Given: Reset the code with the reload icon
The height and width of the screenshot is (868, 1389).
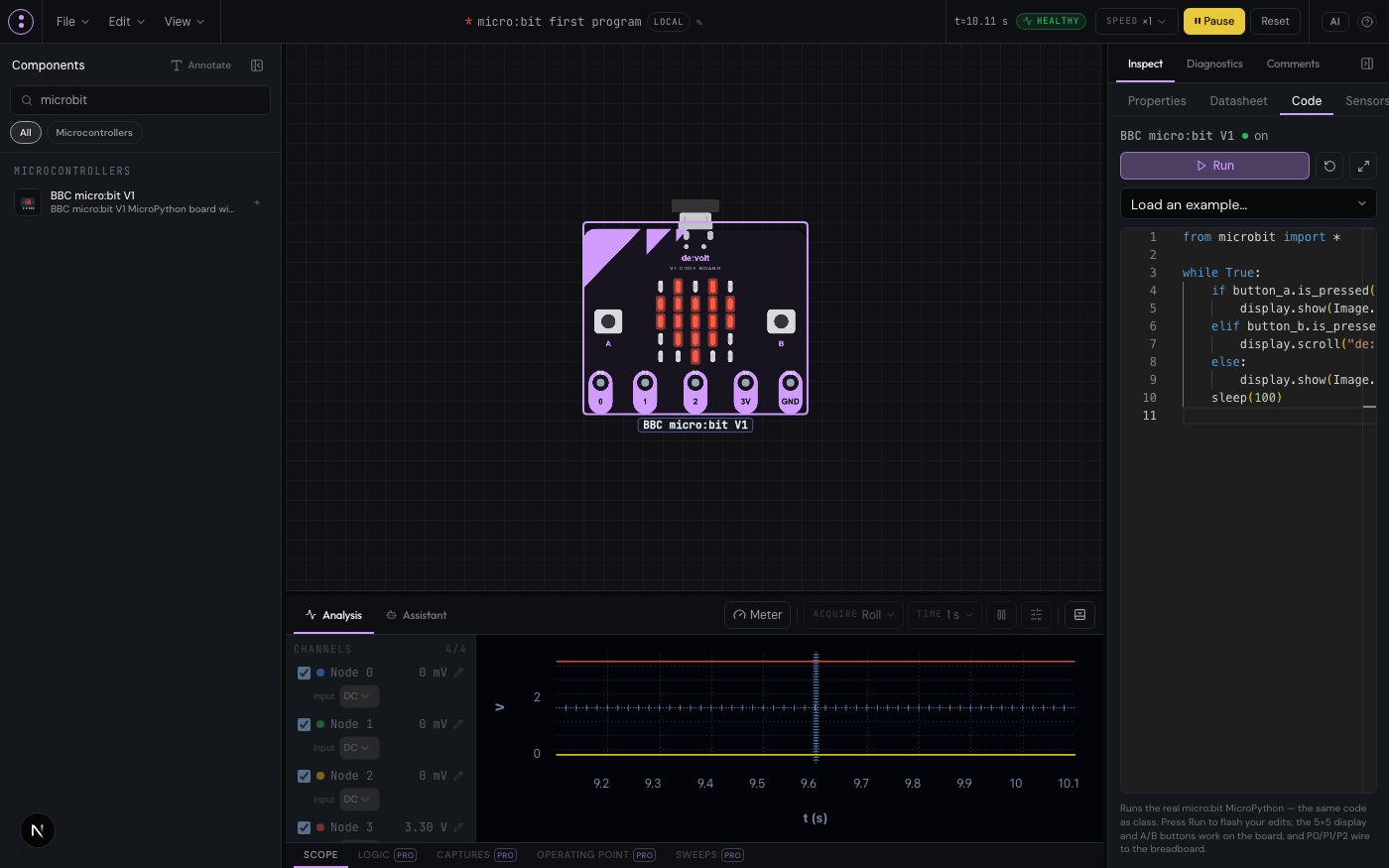Looking at the screenshot, I should [x=1329, y=166].
